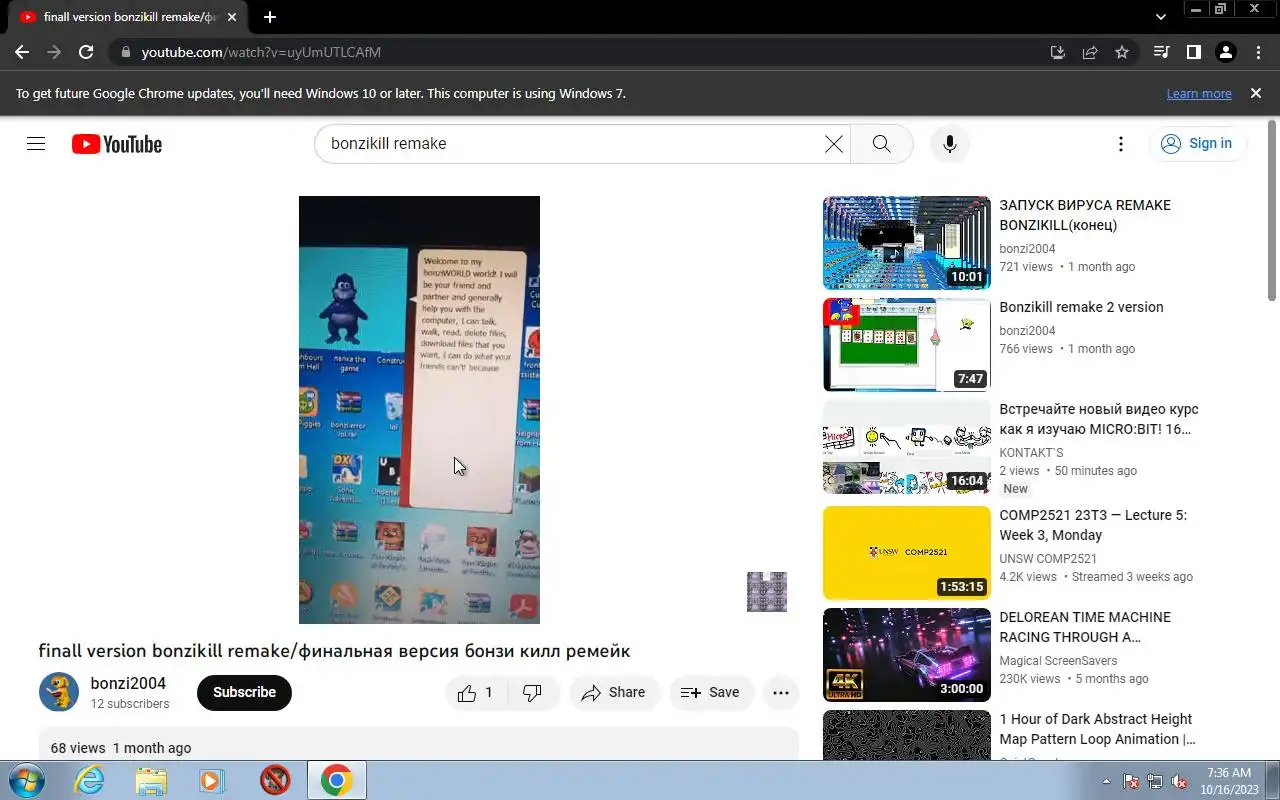Open the YouTube guide hamburger menu
This screenshot has height=800, width=1280.
tap(36, 144)
